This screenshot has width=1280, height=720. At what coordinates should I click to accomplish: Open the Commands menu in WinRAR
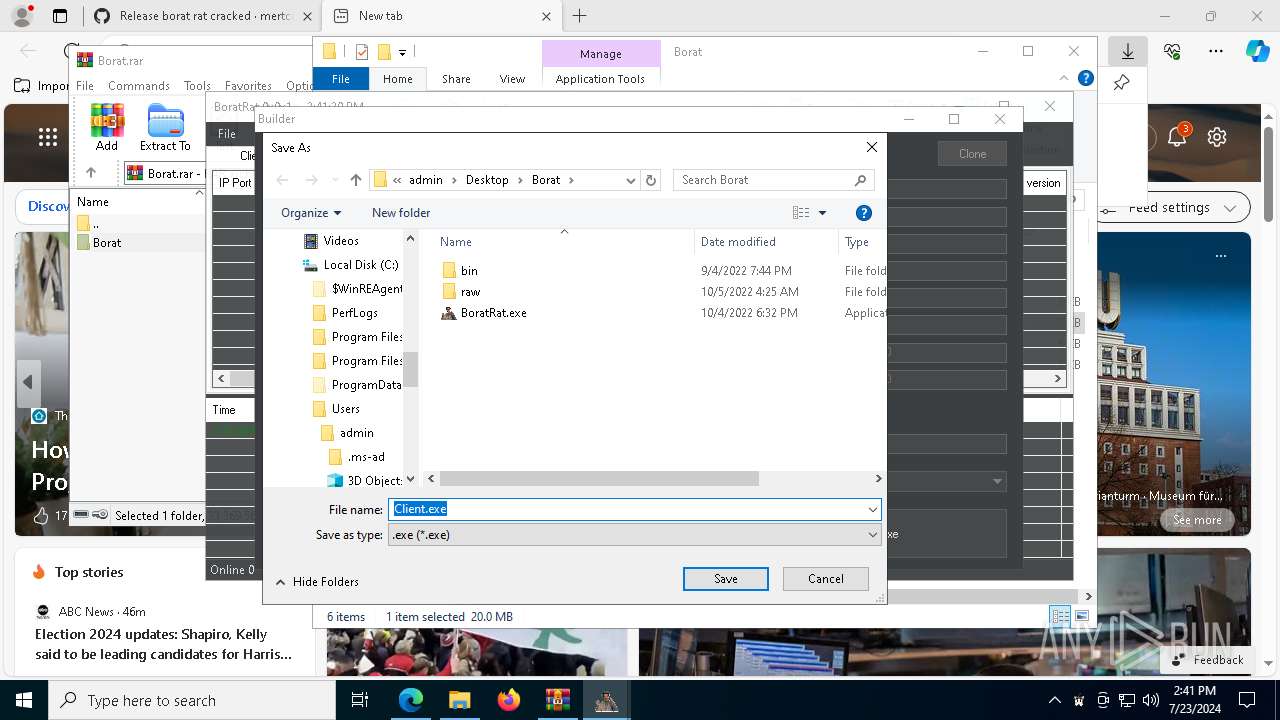tap(139, 86)
